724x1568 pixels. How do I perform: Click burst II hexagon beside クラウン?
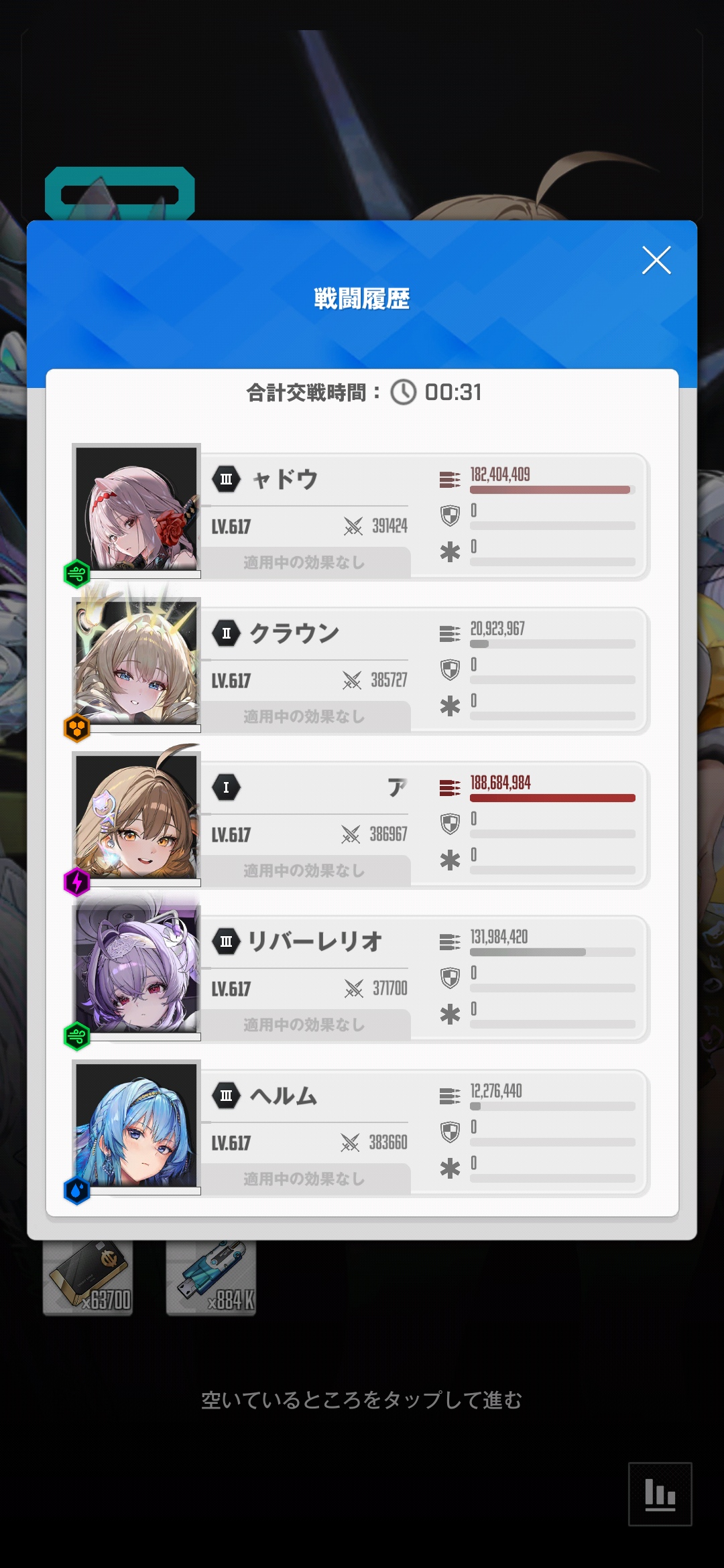point(227,633)
